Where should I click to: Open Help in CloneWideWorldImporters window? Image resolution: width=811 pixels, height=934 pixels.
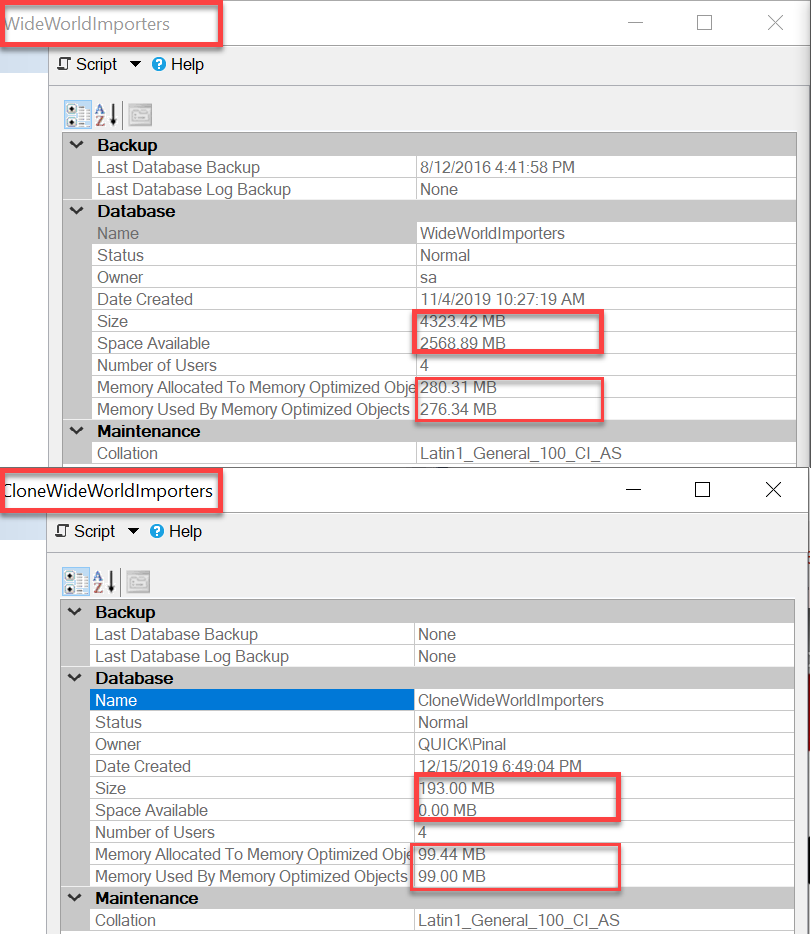pos(176,531)
